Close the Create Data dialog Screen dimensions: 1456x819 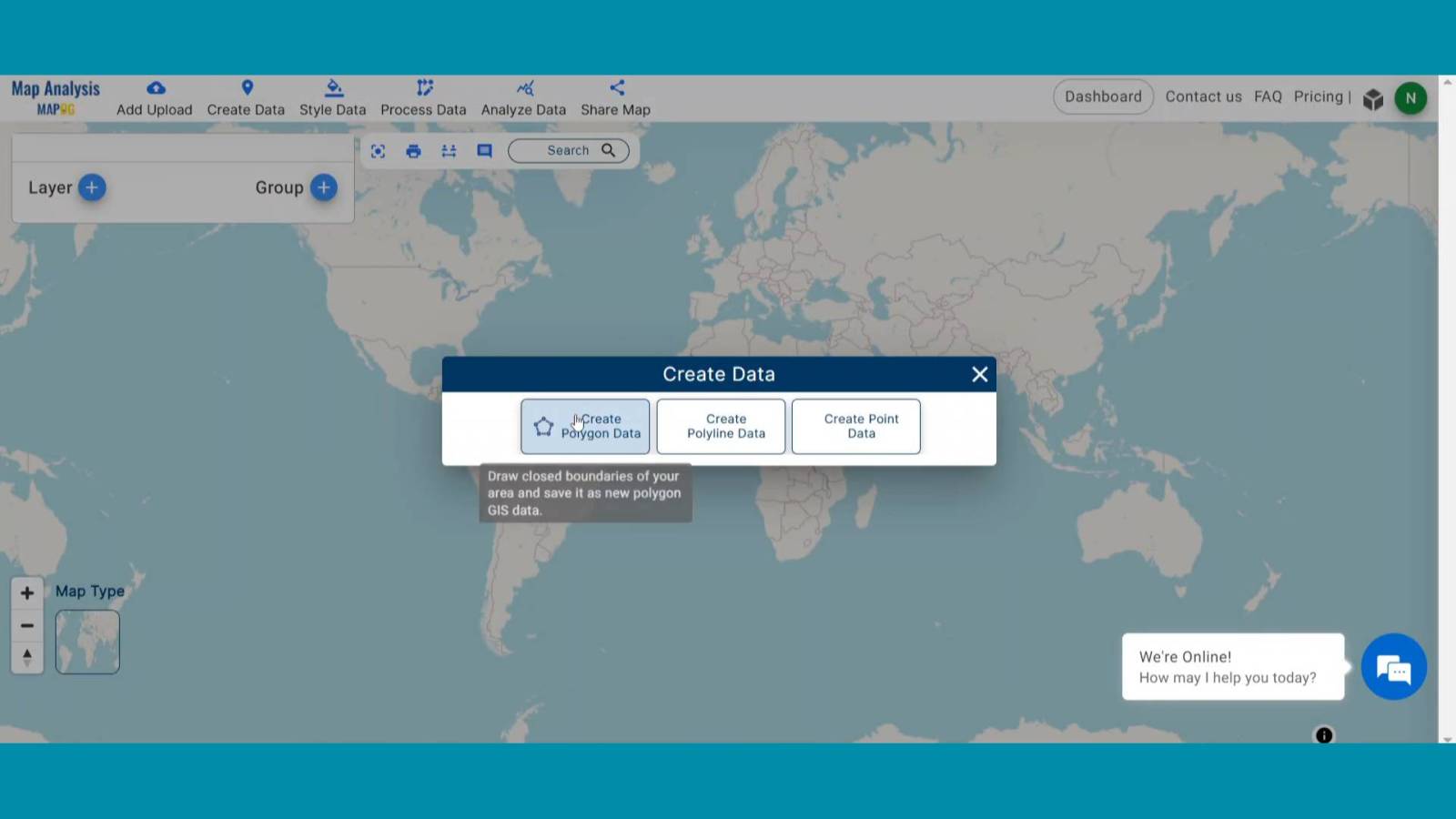(x=979, y=374)
